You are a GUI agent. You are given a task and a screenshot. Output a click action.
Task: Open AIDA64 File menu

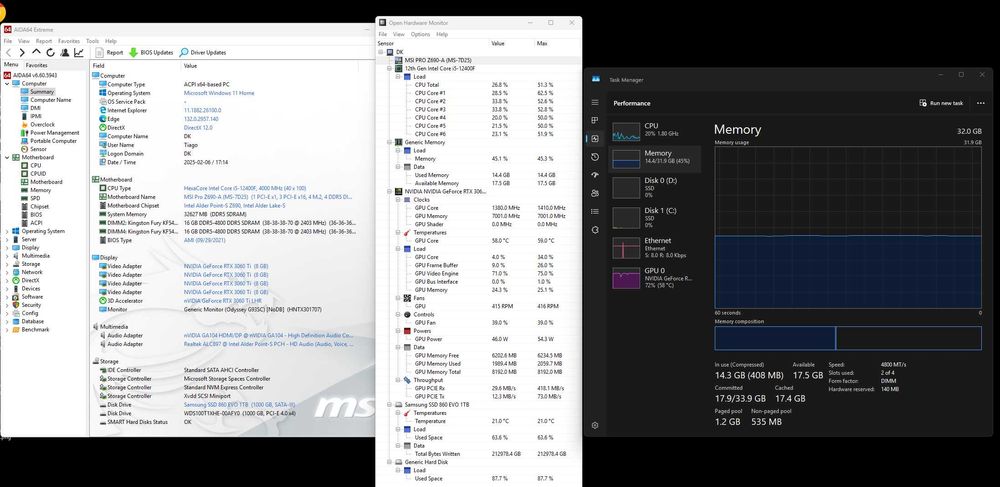click(x=8, y=41)
